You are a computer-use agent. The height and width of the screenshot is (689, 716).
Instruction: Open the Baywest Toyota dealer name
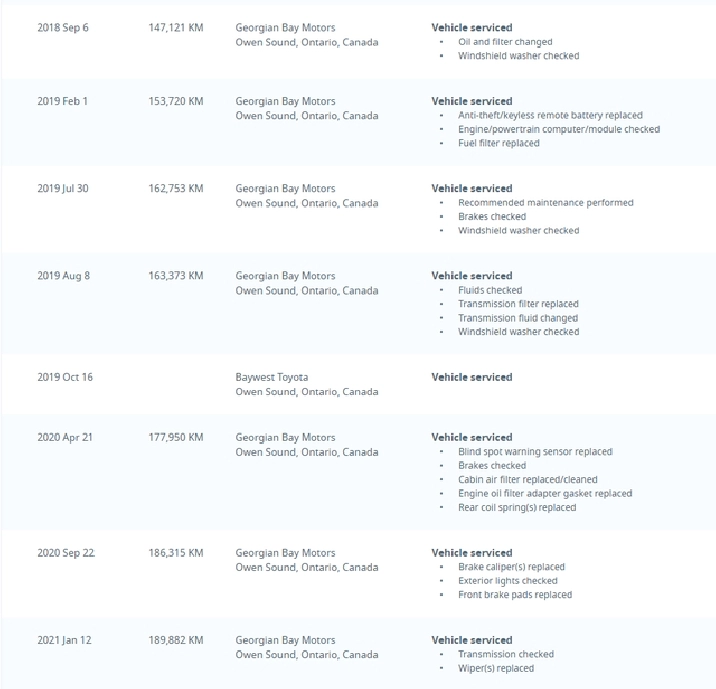coord(272,377)
